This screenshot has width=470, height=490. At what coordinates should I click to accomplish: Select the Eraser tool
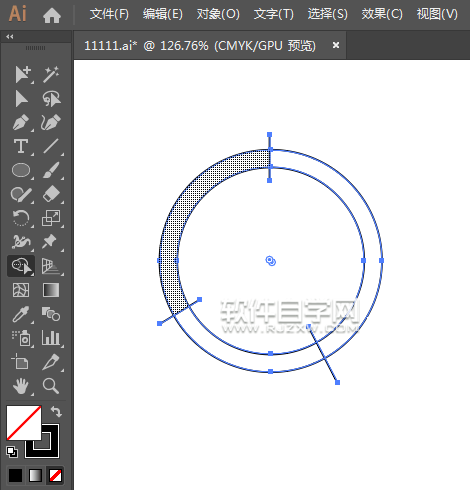pos(51,194)
